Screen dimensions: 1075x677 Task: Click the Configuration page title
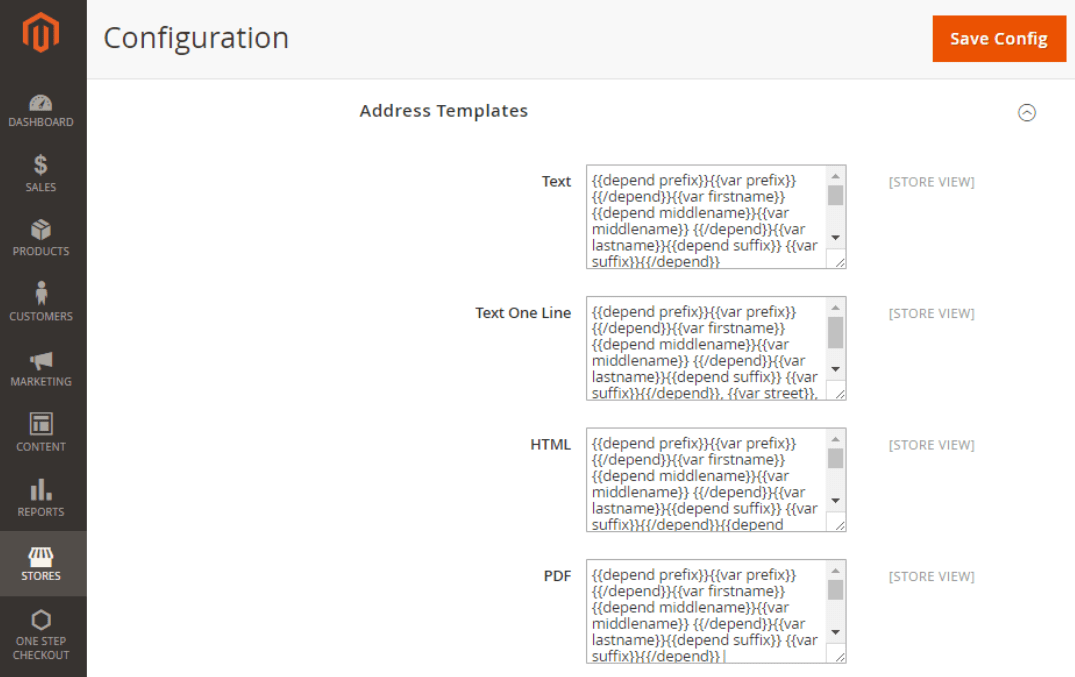pos(196,38)
